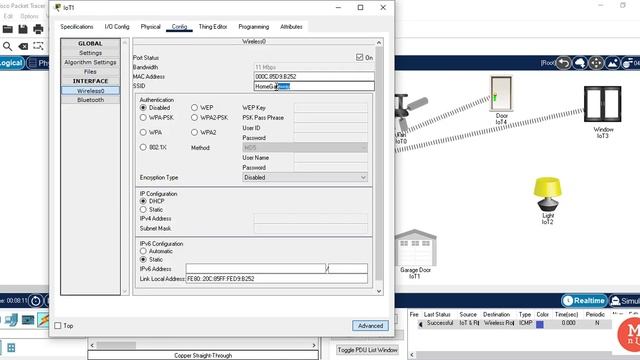Choose the WPA2 authentication radio button

[x=194, y=132]
